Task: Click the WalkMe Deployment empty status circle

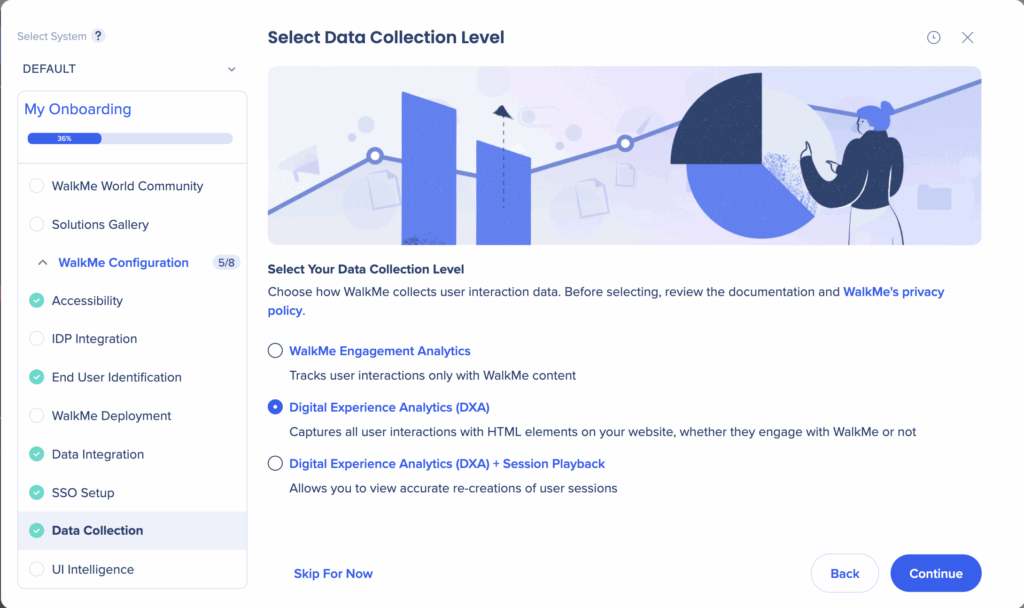Action: [x=37, y=416]
